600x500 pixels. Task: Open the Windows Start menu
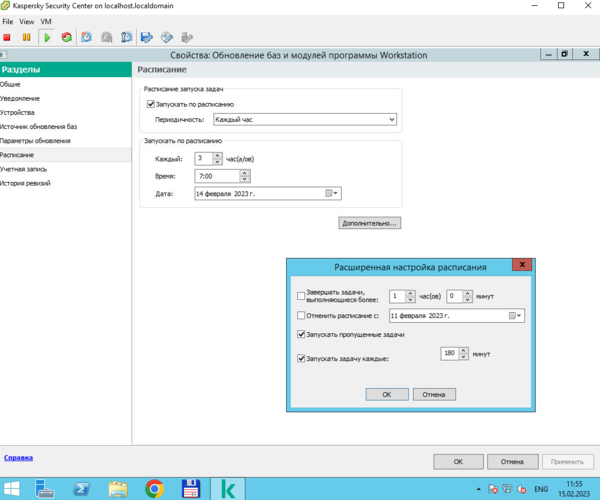[11, 489]
